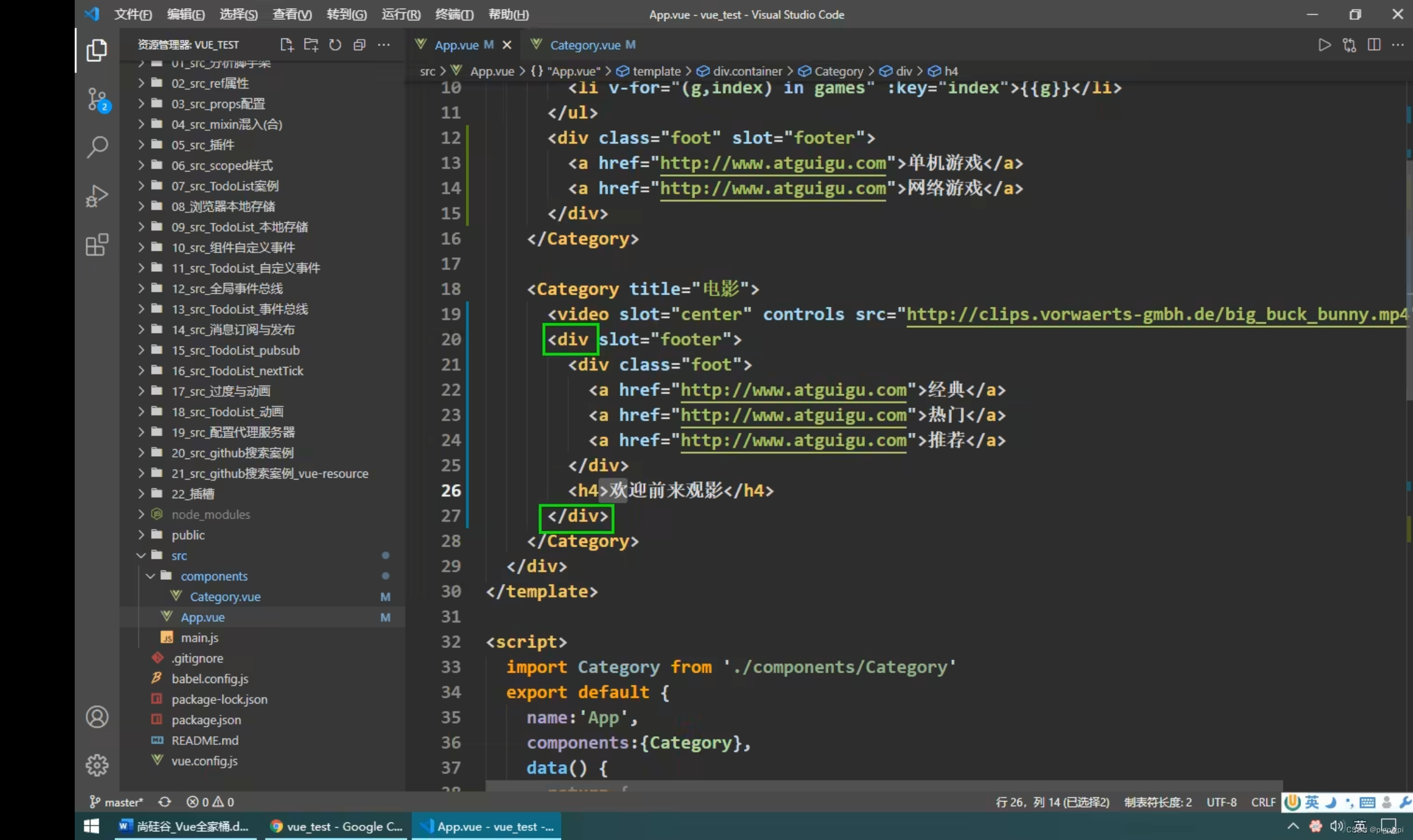
Task: Show hidden tray icons arrow
Action: [x=1293, y=826]
